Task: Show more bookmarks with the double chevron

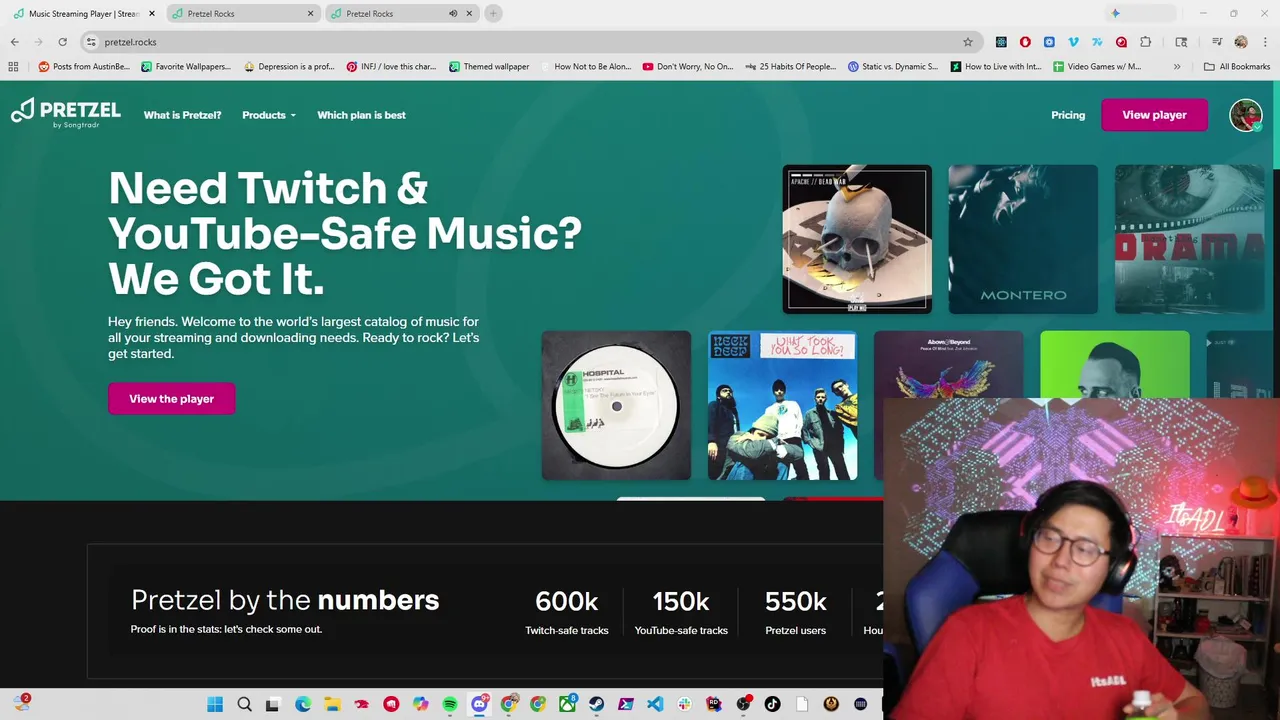Action: click(x=1177, y=67)
